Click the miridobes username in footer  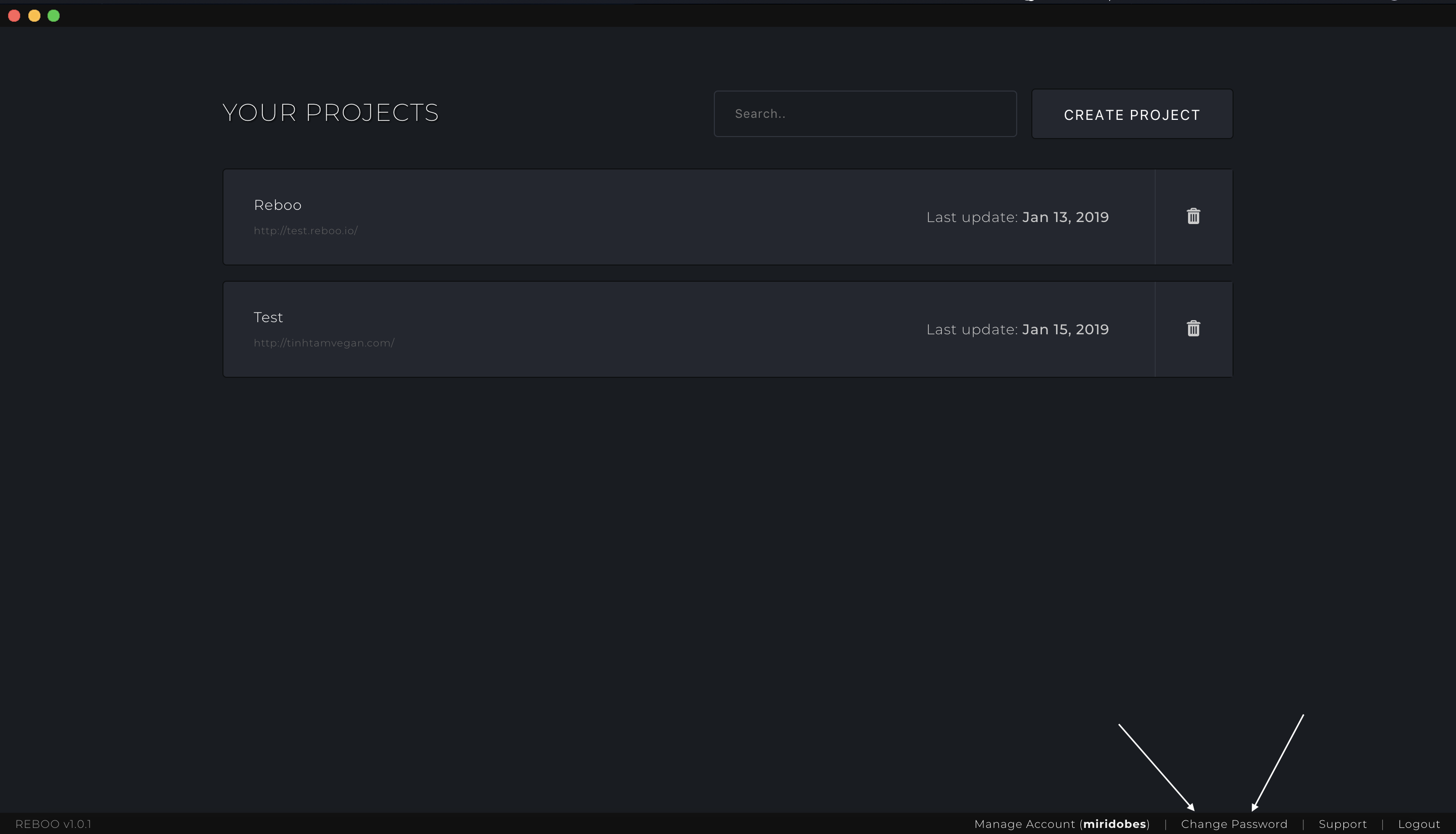(x=1114, y=824)
